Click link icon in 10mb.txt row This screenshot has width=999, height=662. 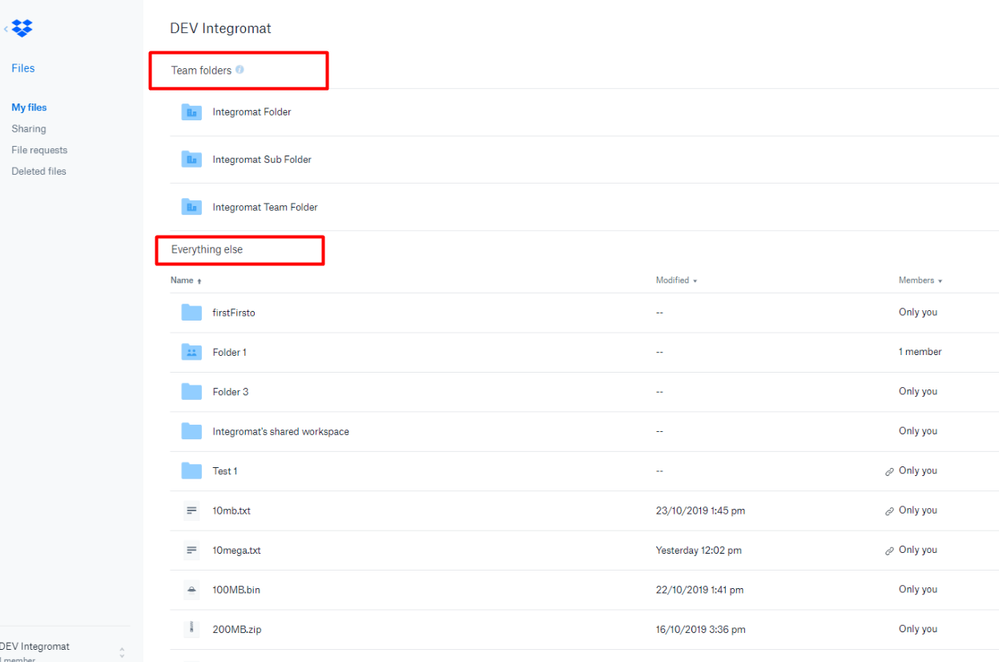point(889,511)
